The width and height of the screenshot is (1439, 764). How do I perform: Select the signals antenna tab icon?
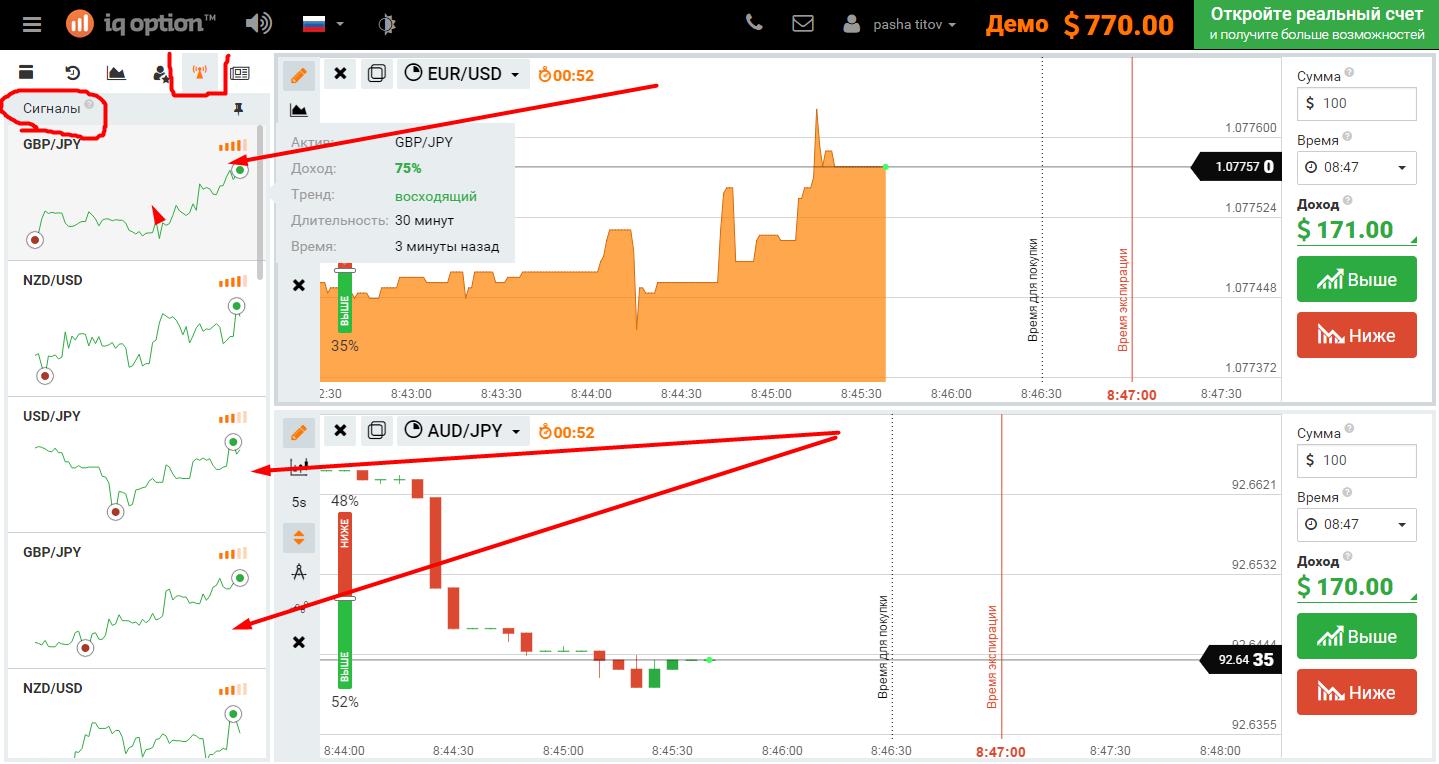coord(199,72)
